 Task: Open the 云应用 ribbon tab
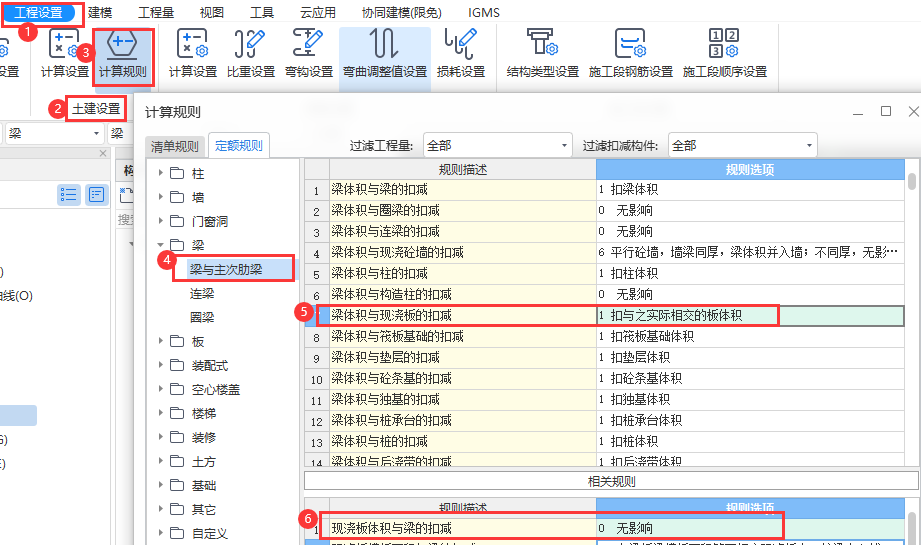tap(318, 12)
